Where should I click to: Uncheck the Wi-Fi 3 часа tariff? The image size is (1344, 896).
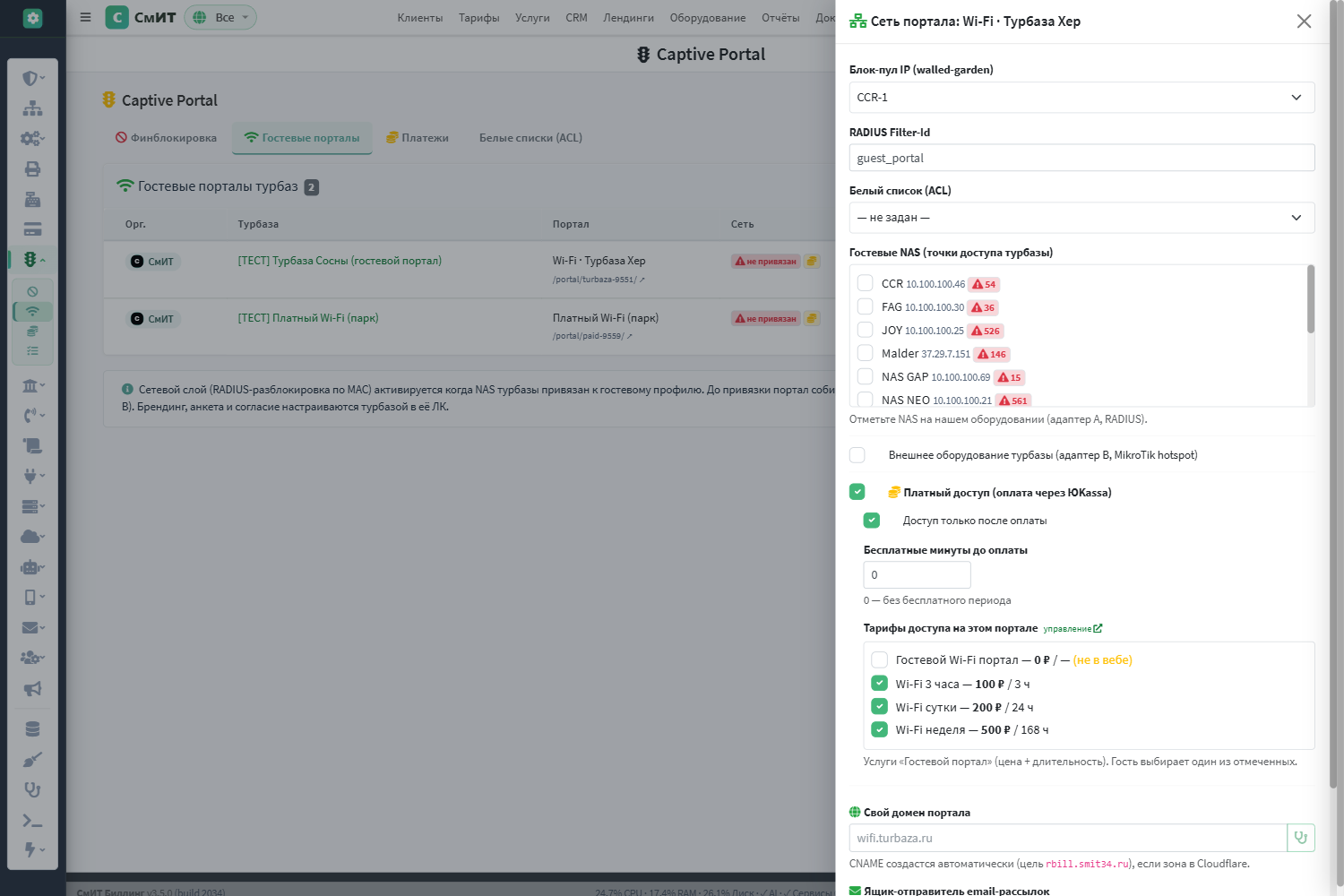point(880,683)
